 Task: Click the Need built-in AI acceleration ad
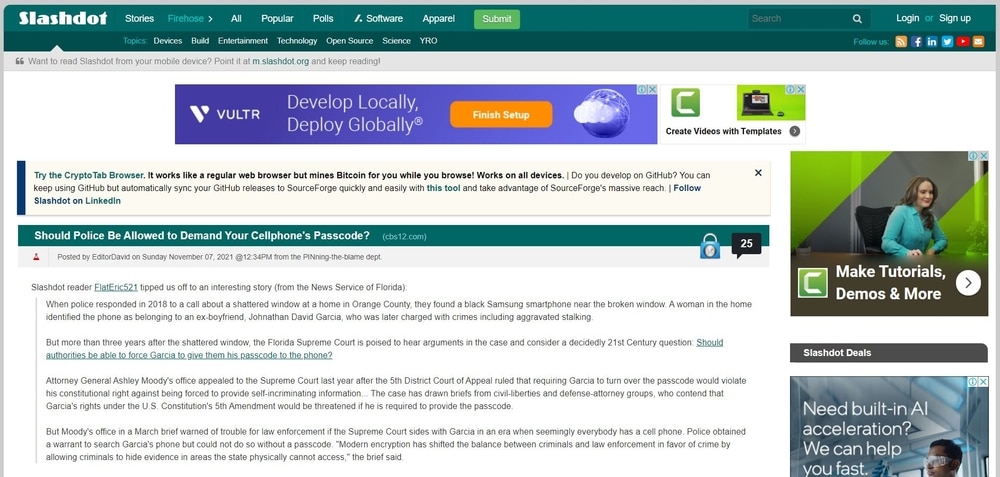tap(889, 426)
